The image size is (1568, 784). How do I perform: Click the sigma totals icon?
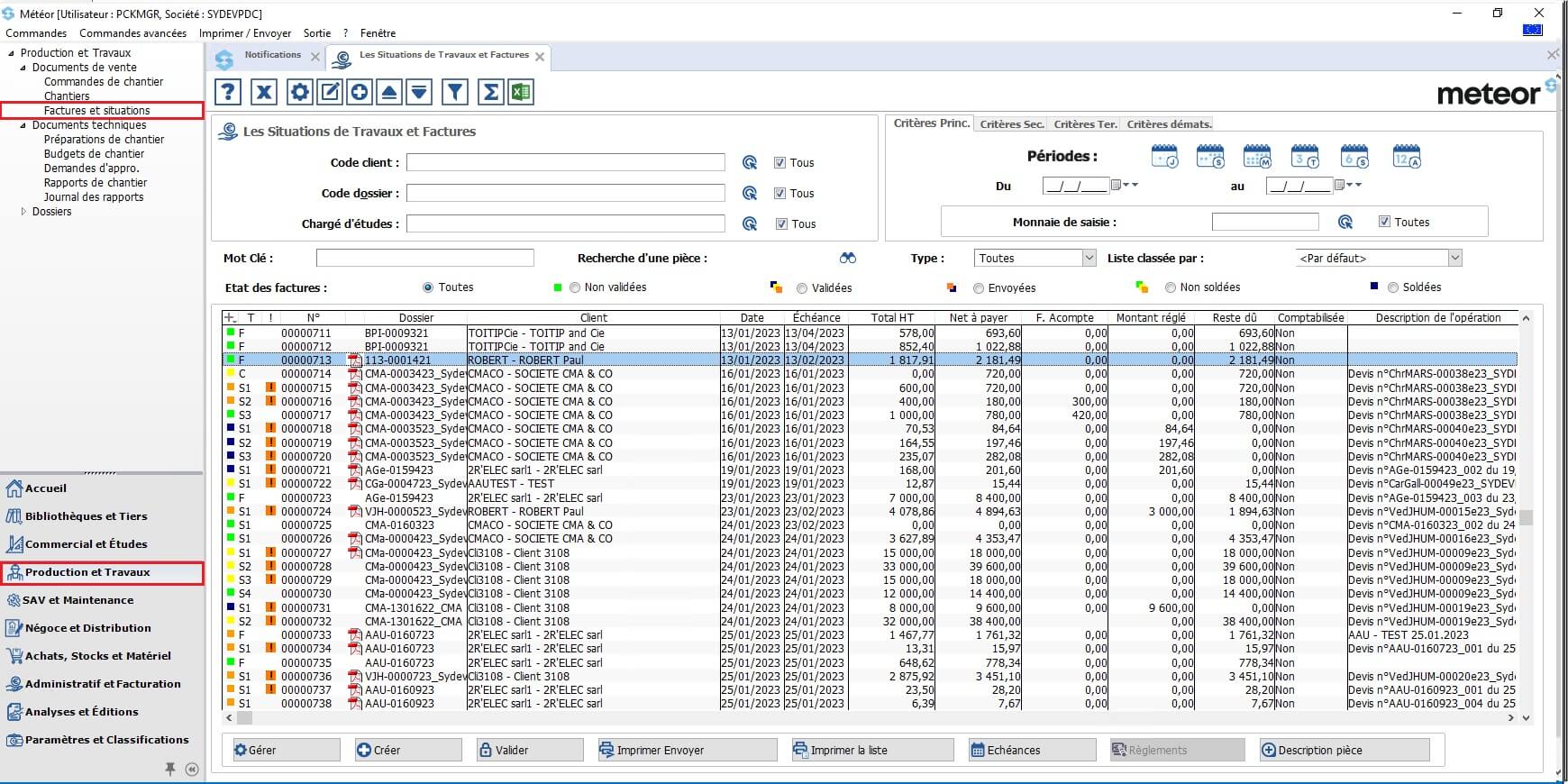491,92
